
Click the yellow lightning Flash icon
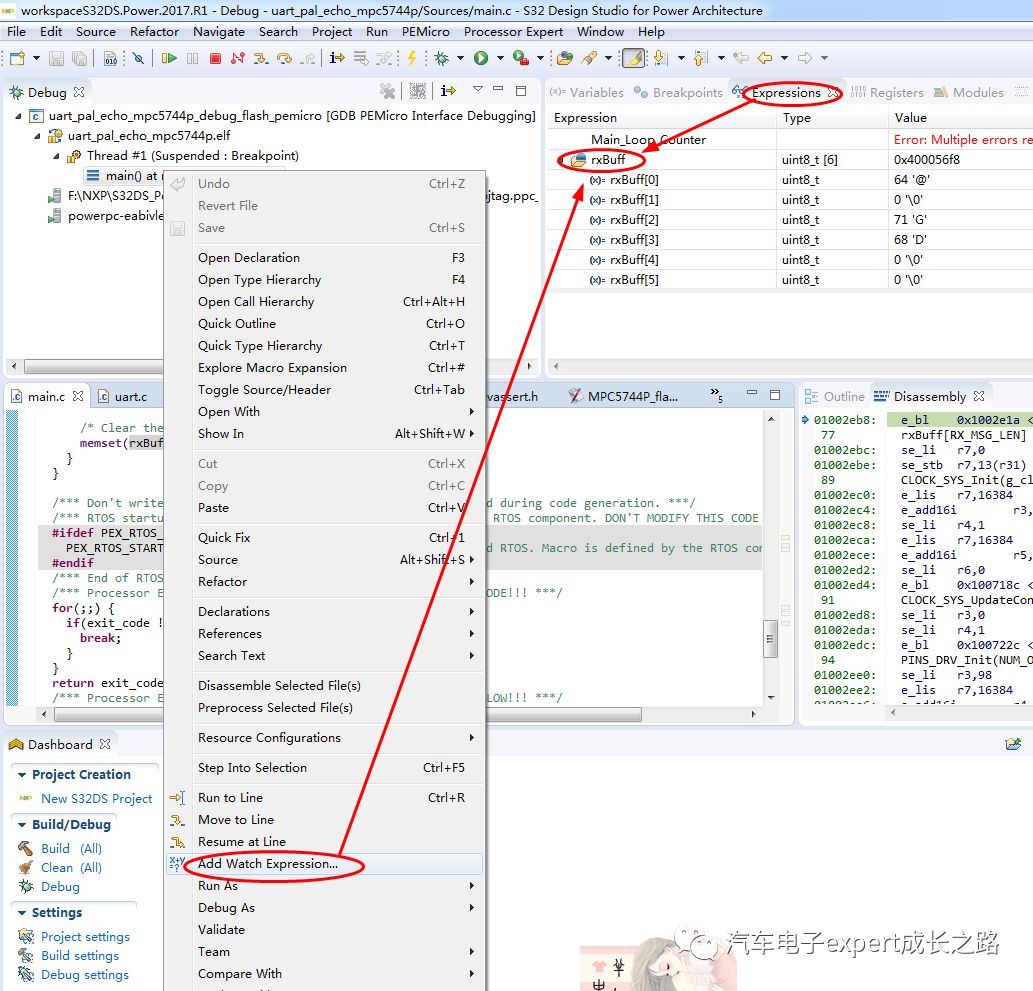pyautogui.click(x=412, y=58)
